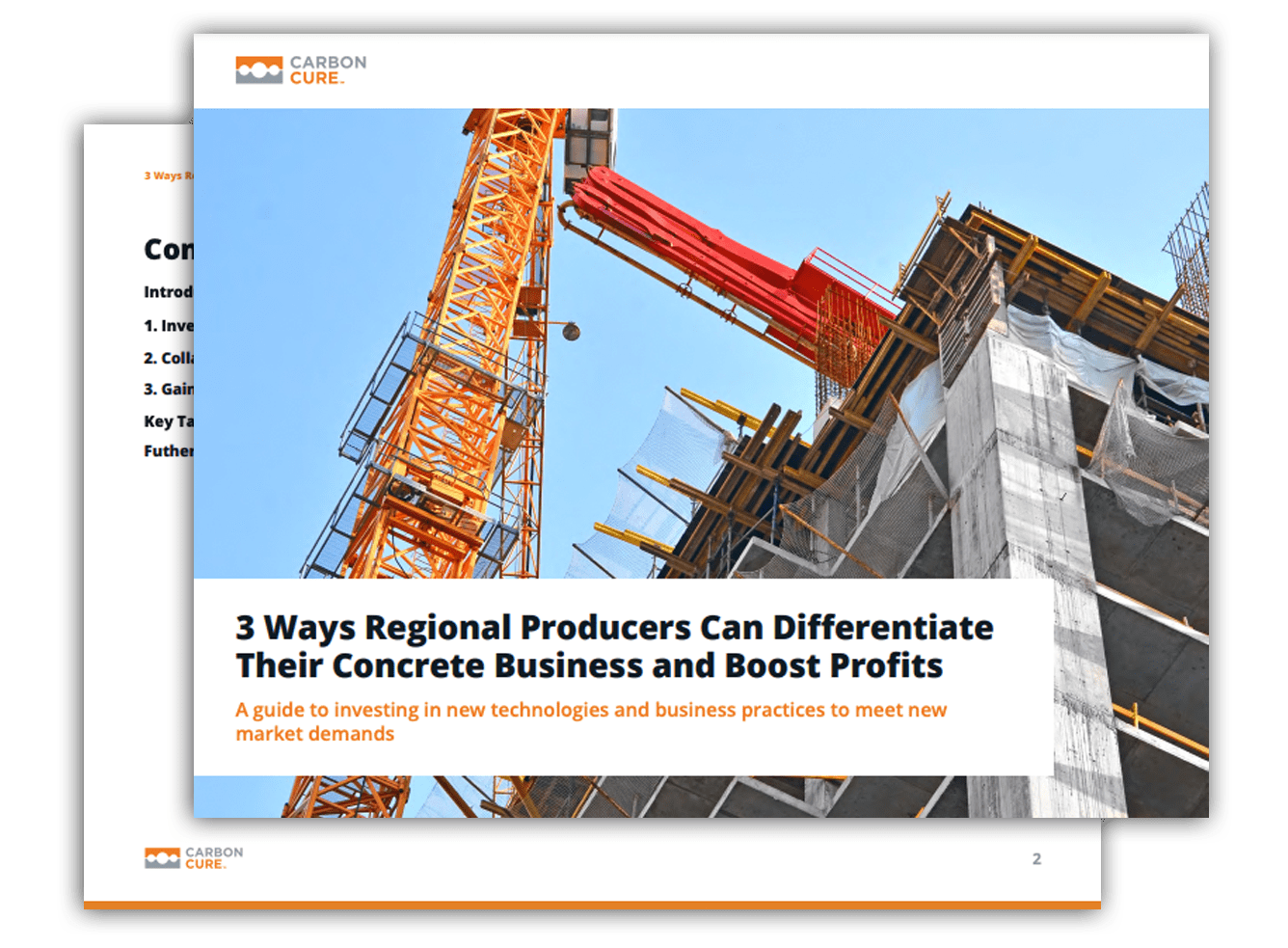
Task: Click the 'Introd' contents entry on the back page
Action: click(169, 292)
